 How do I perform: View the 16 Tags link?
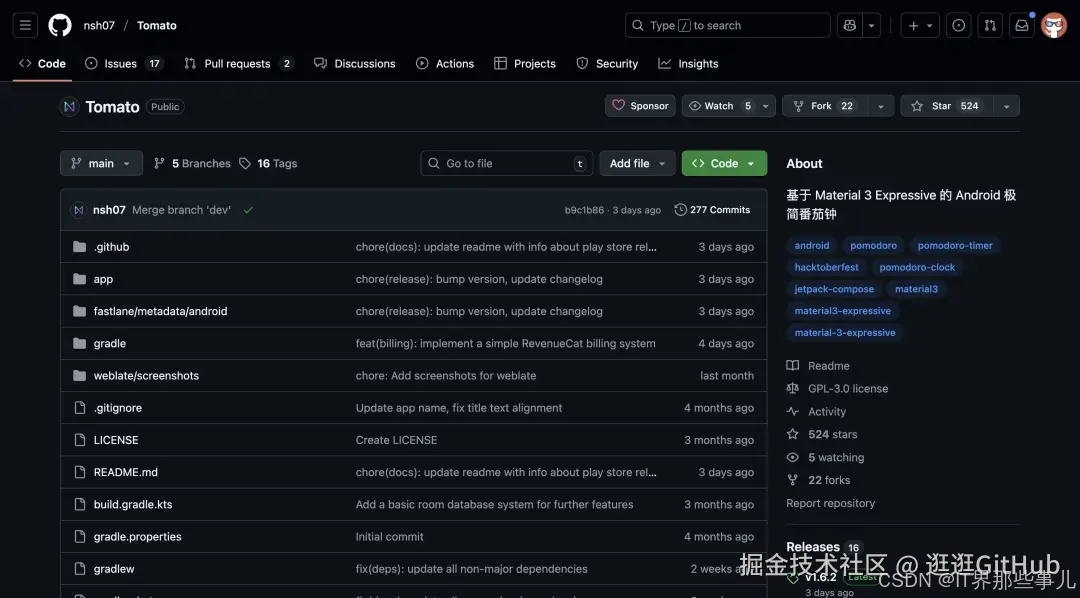coord(269,163)
